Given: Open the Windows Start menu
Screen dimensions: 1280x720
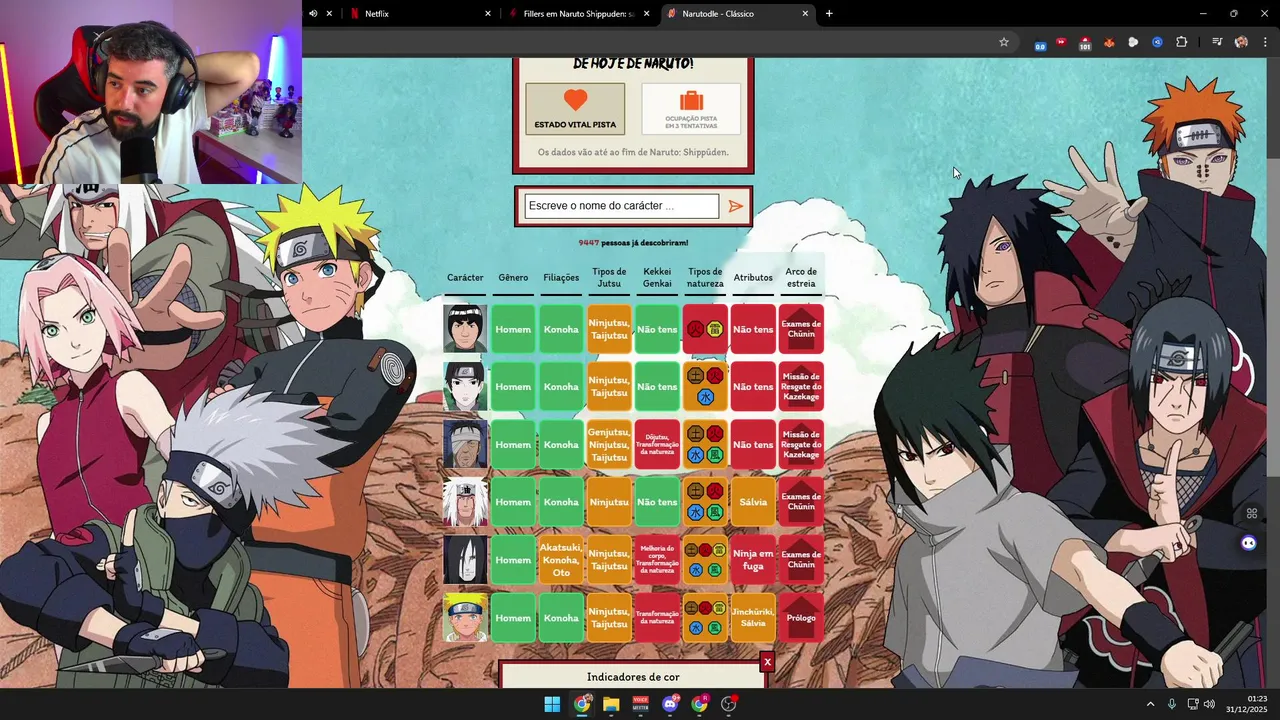Looking at the screenshot, I should point(552,704).
